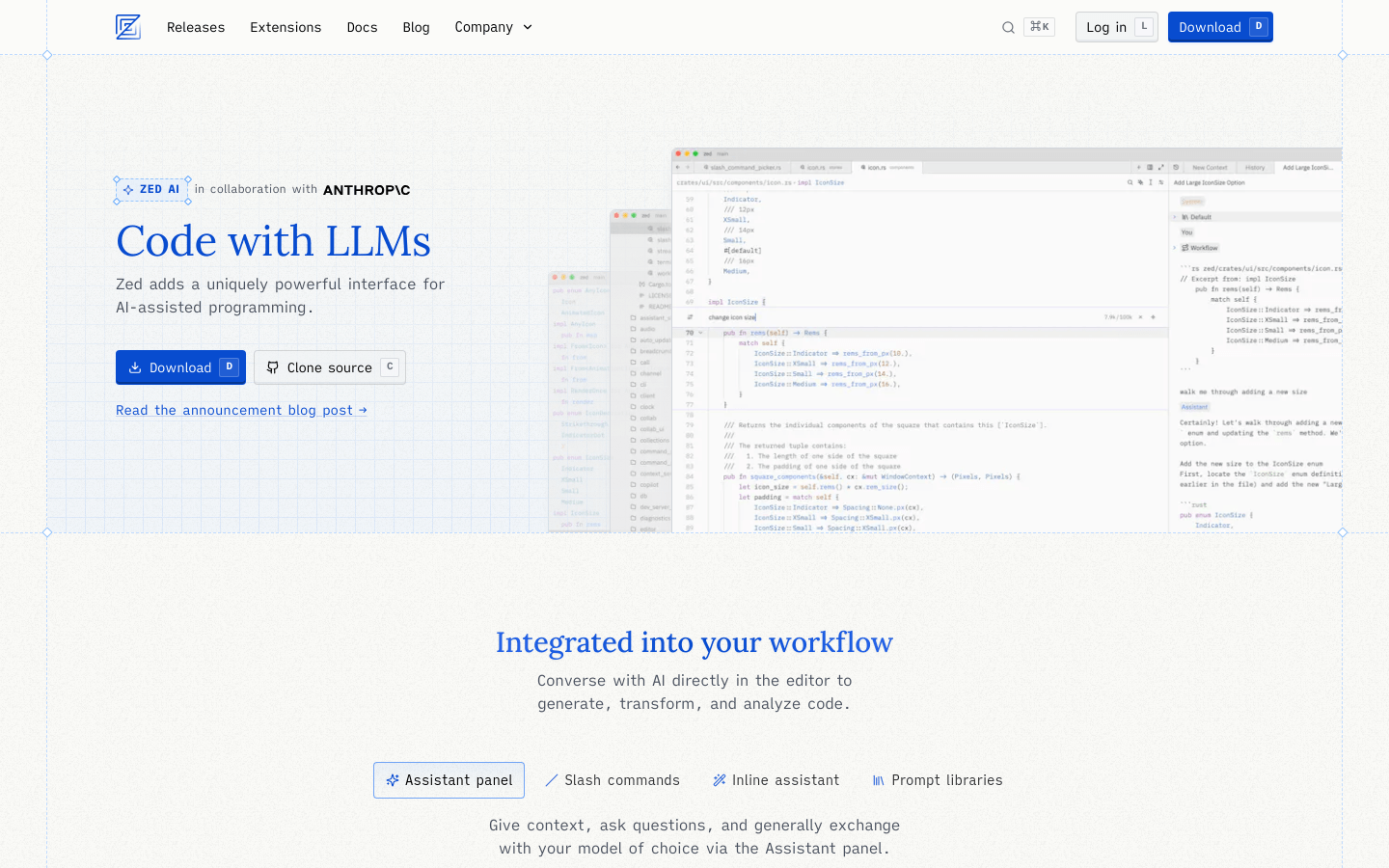
Task: Click the download arrow icon in hero button
Action: pos(135,367)
